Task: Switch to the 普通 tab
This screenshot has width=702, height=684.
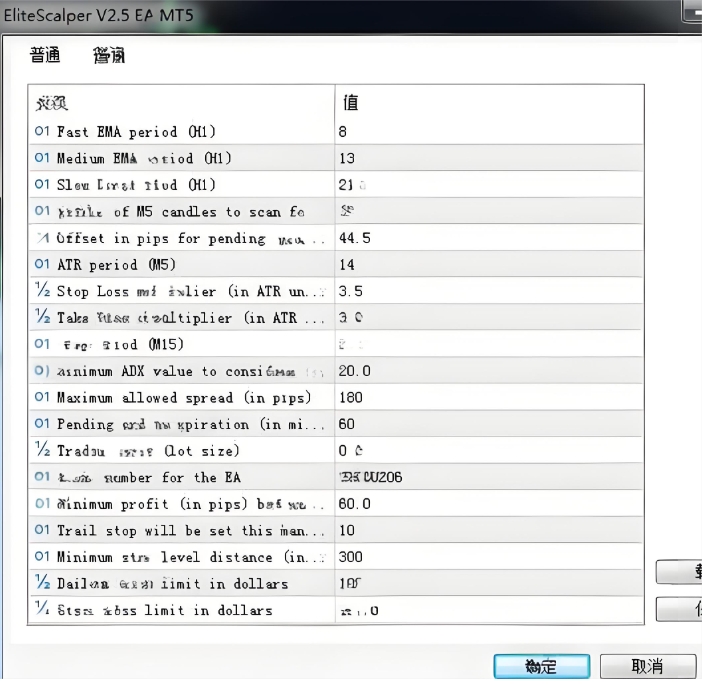Action: (45, 56)
